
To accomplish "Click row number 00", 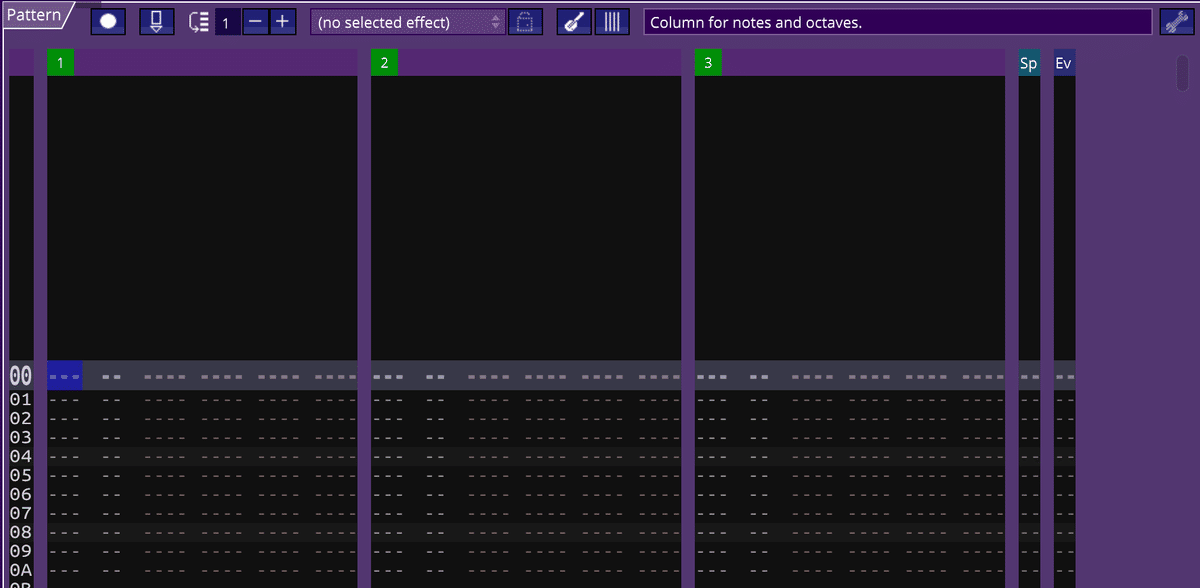I will coord(21,376).
